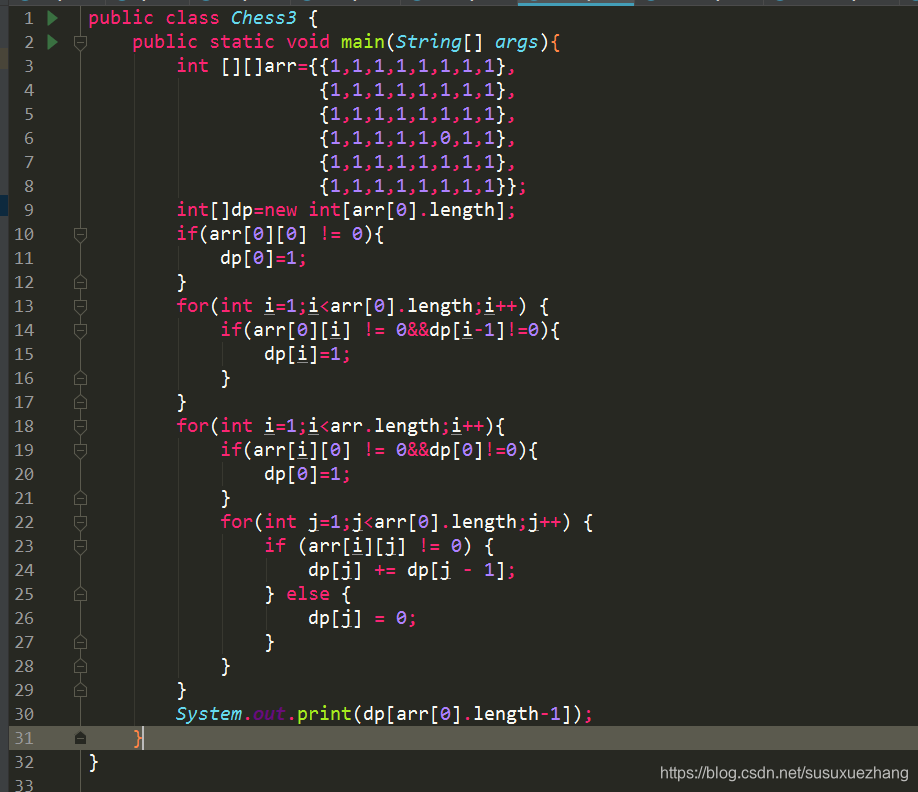Collapse the if block fold on line 14
Viewport: 918px width, 792px height.
tap(81, 331)
